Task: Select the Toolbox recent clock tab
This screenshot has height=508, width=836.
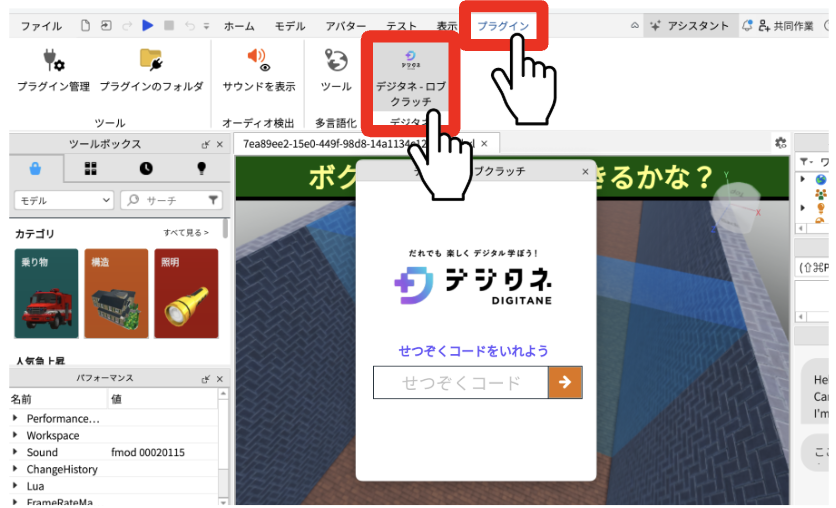Action: 146,168
